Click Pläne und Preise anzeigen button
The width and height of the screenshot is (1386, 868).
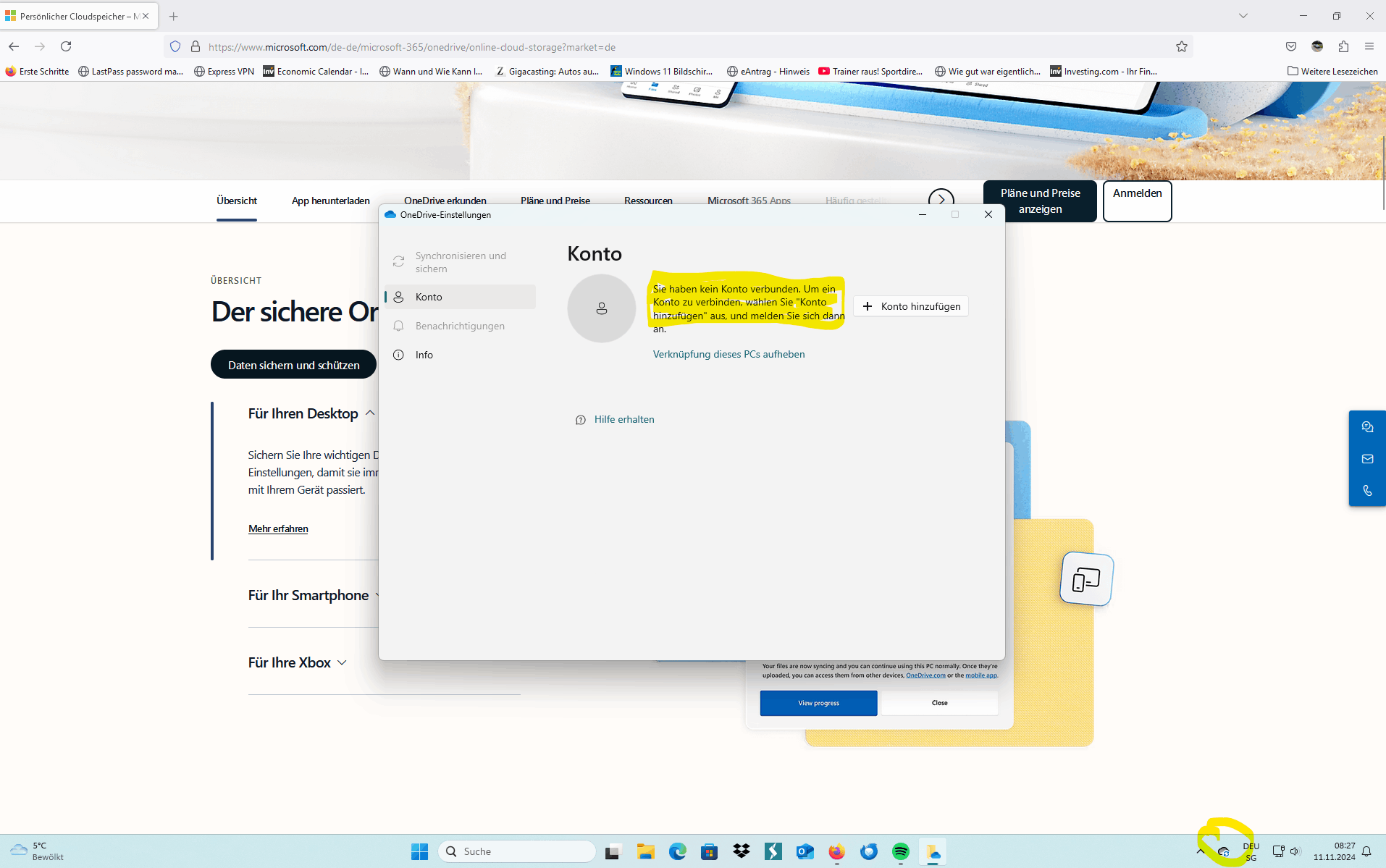[x=1040, y=201]
